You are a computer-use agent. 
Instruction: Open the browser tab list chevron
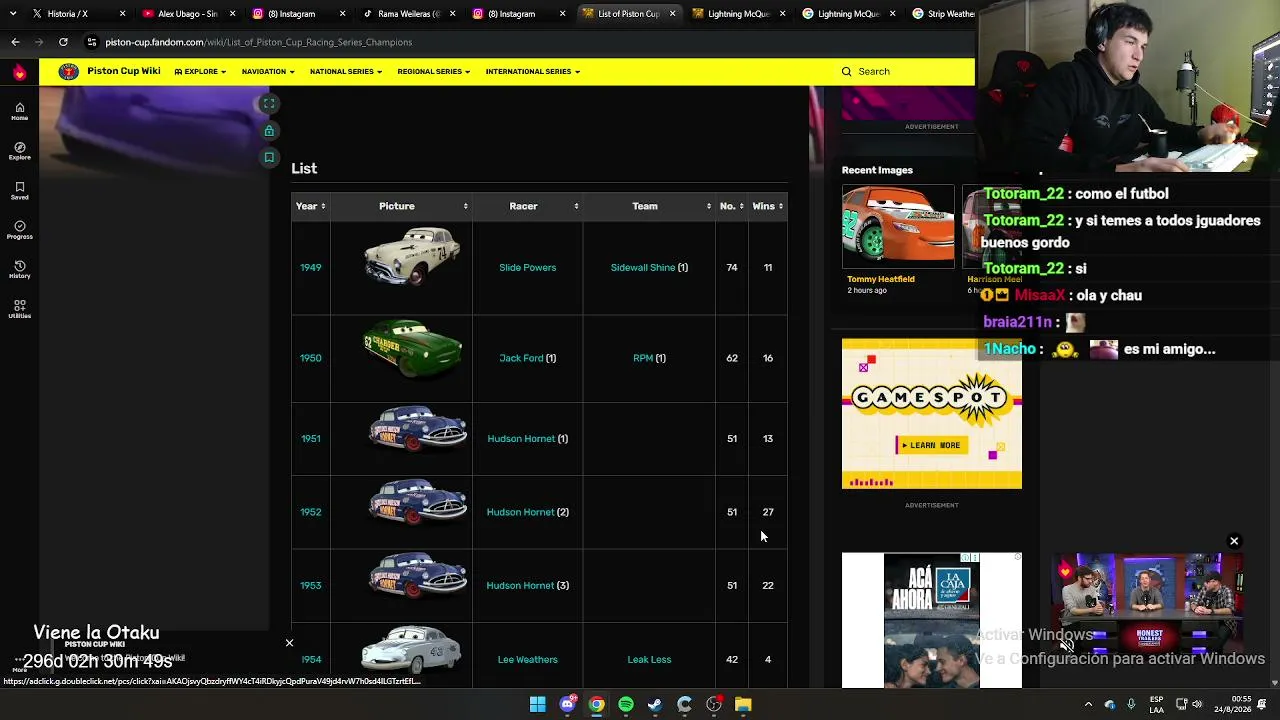(13, 14)
